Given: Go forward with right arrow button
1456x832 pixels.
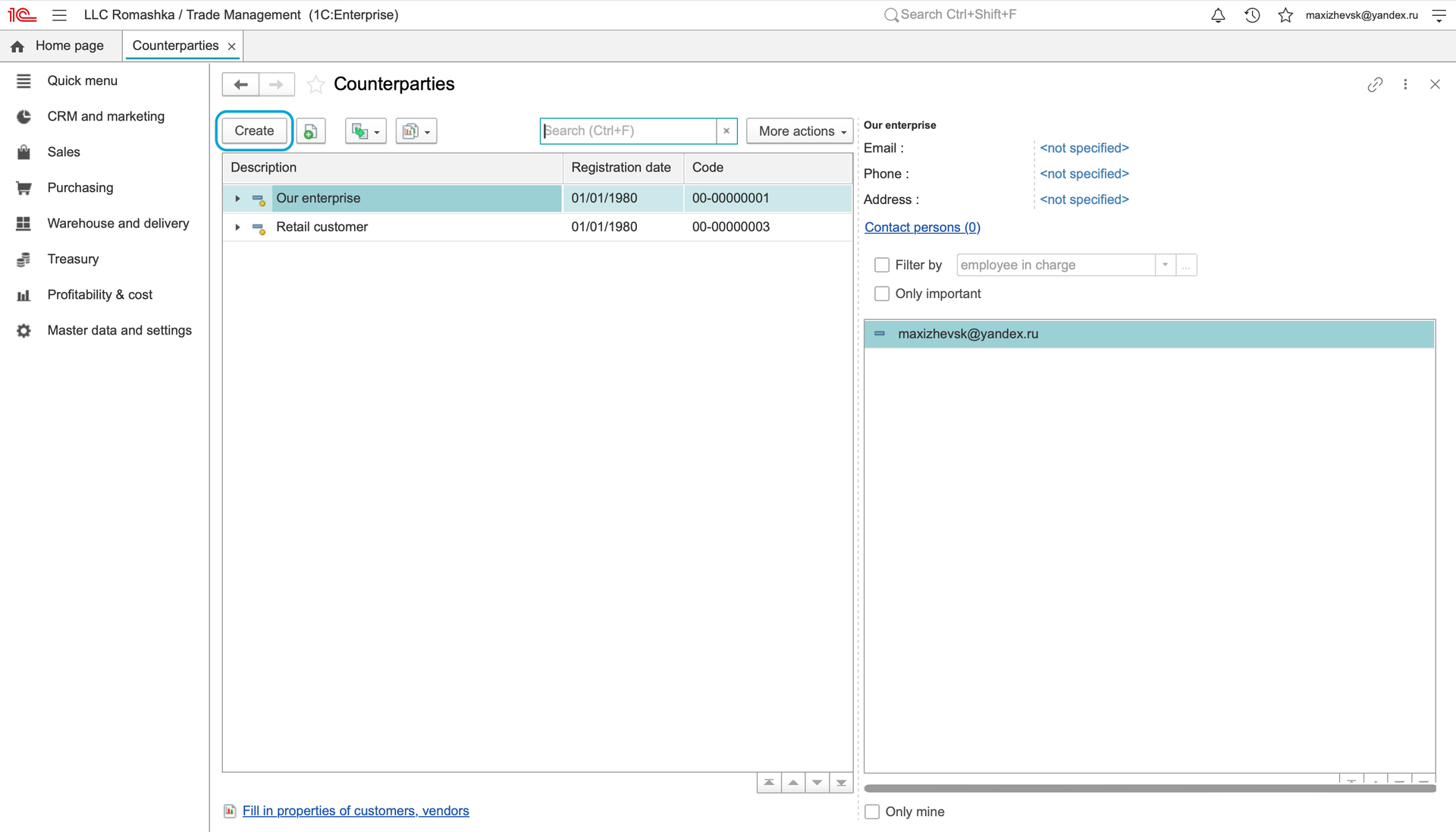Looking at the screenshot, I should tap(276, 84).
